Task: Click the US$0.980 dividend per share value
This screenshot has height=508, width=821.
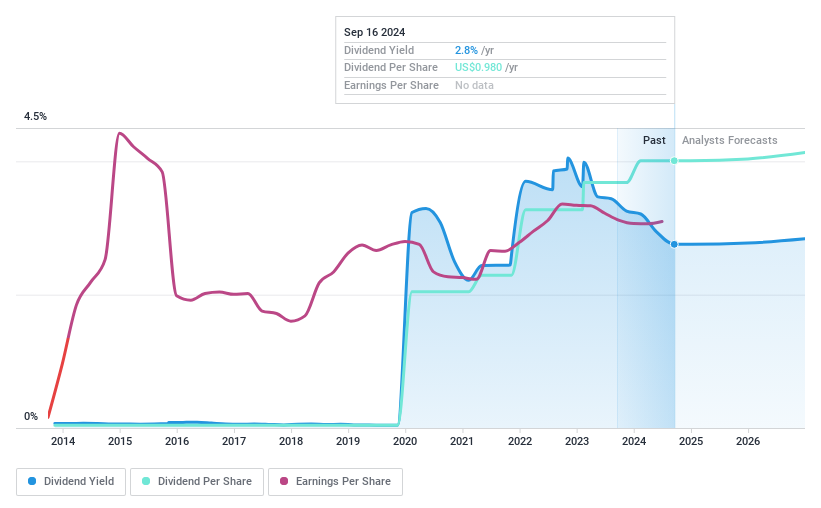Action: tap(478, 68)
